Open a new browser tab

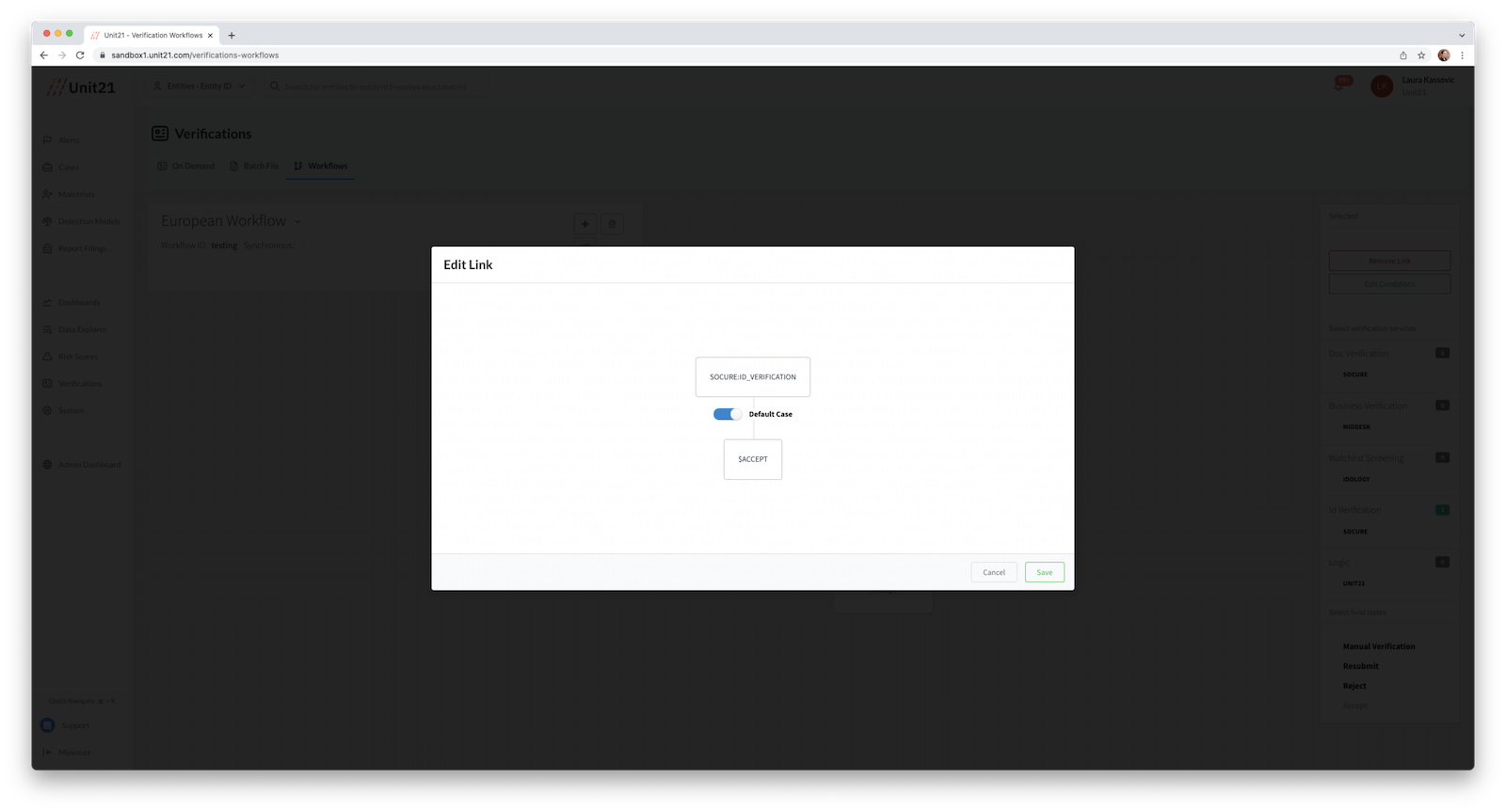(232, 36)
